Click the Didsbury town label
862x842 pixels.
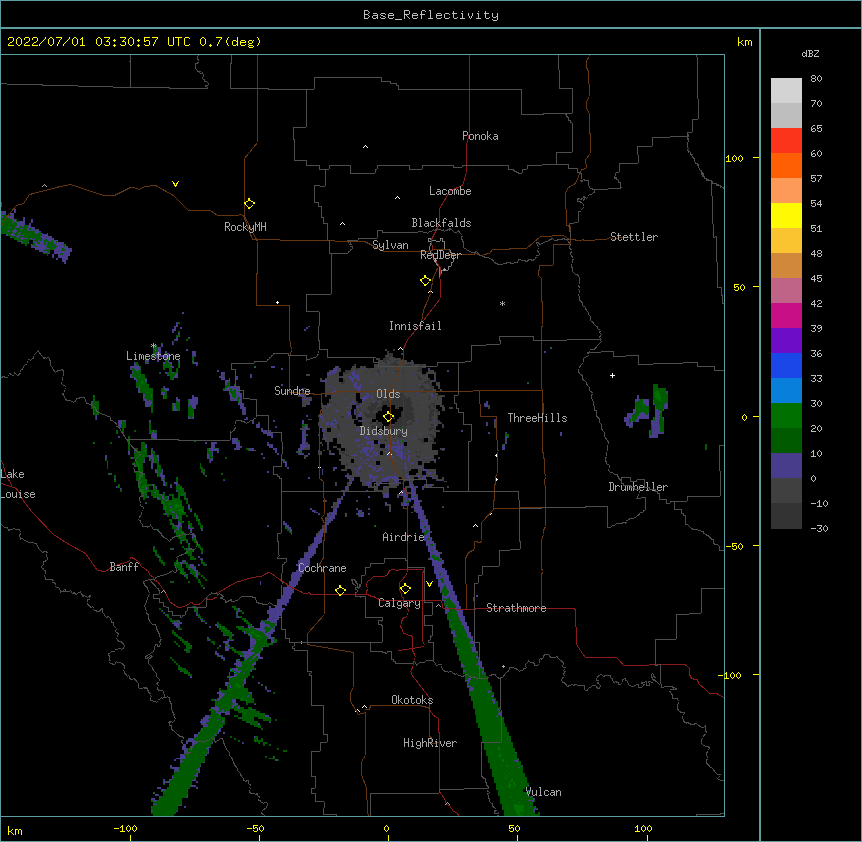tap(384, 431)
